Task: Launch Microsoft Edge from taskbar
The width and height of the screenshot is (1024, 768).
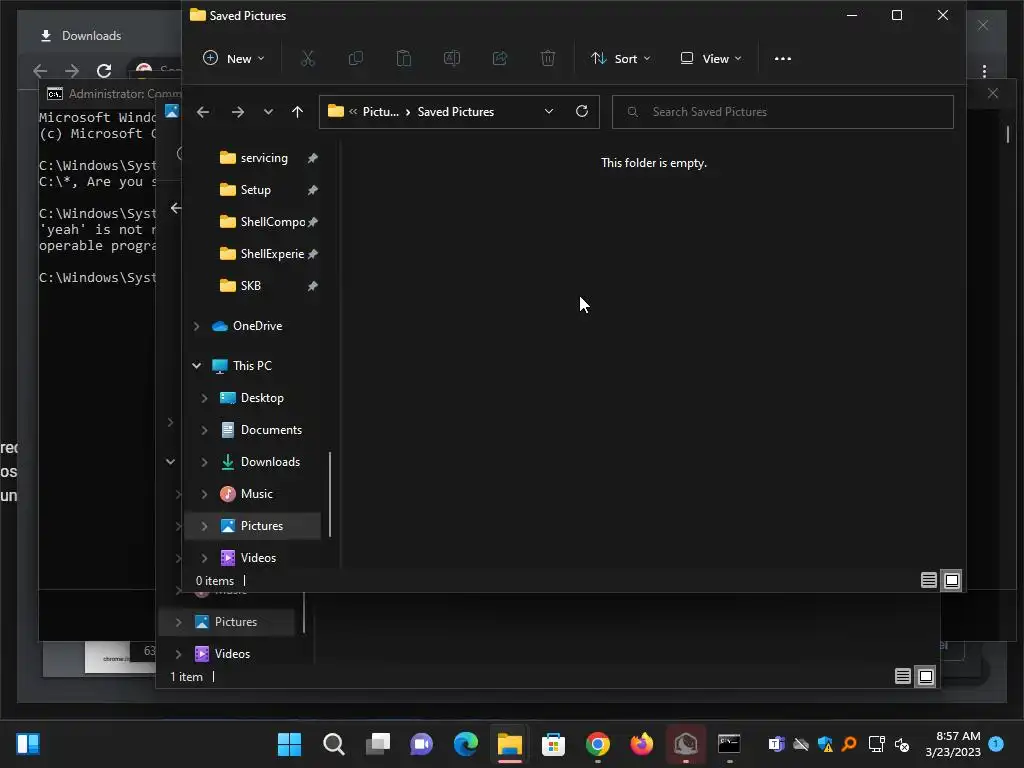Action: (466, 744)
